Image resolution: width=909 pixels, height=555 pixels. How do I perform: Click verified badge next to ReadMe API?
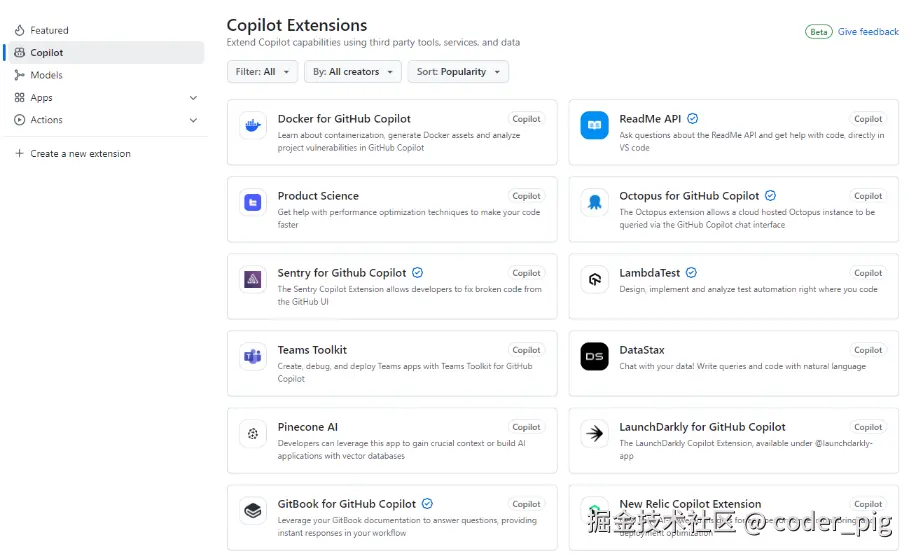coord(692,118)
